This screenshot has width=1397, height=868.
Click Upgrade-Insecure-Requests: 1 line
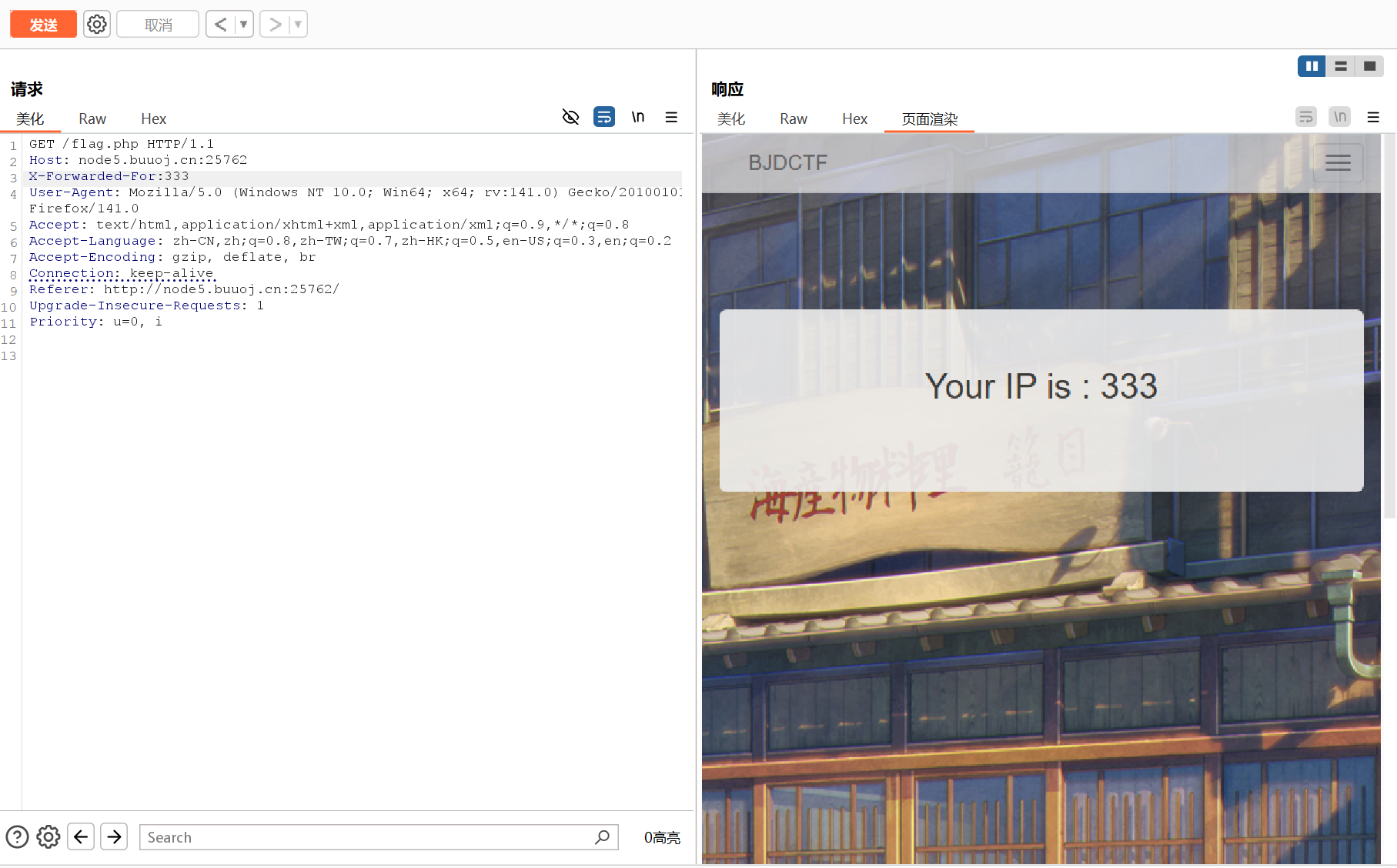[x=146, y=305]
